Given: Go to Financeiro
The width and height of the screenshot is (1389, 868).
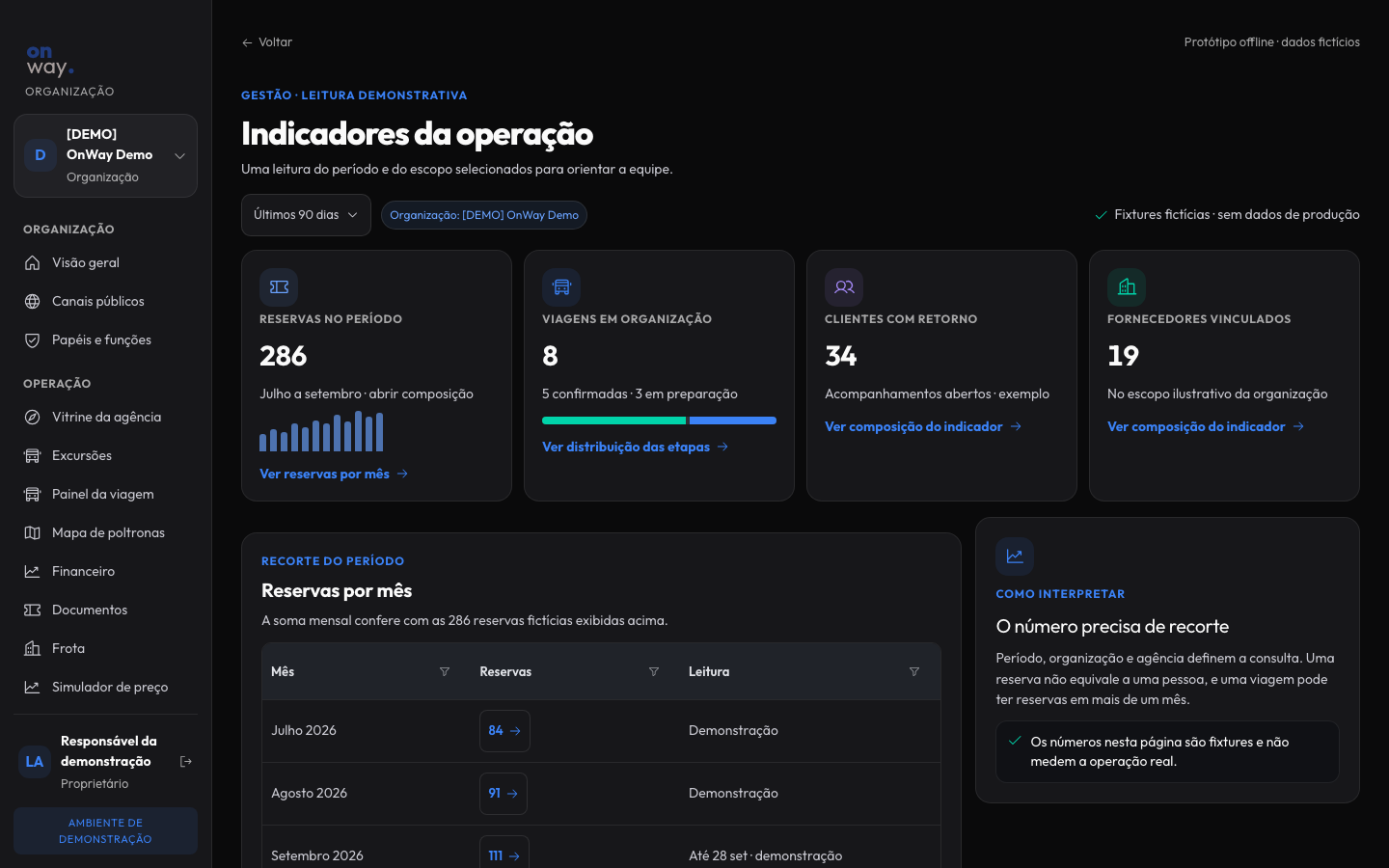Looking at the screenshot, I should pyautogui.click(x=105, y=571).
